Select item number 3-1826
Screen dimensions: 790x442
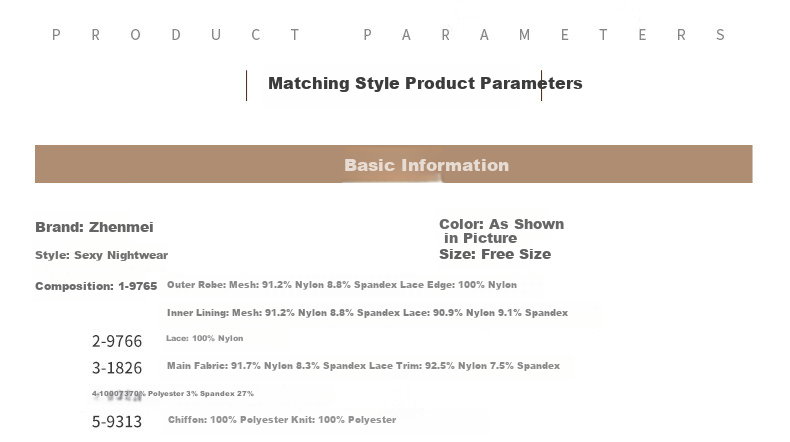(x=117, y=368)
